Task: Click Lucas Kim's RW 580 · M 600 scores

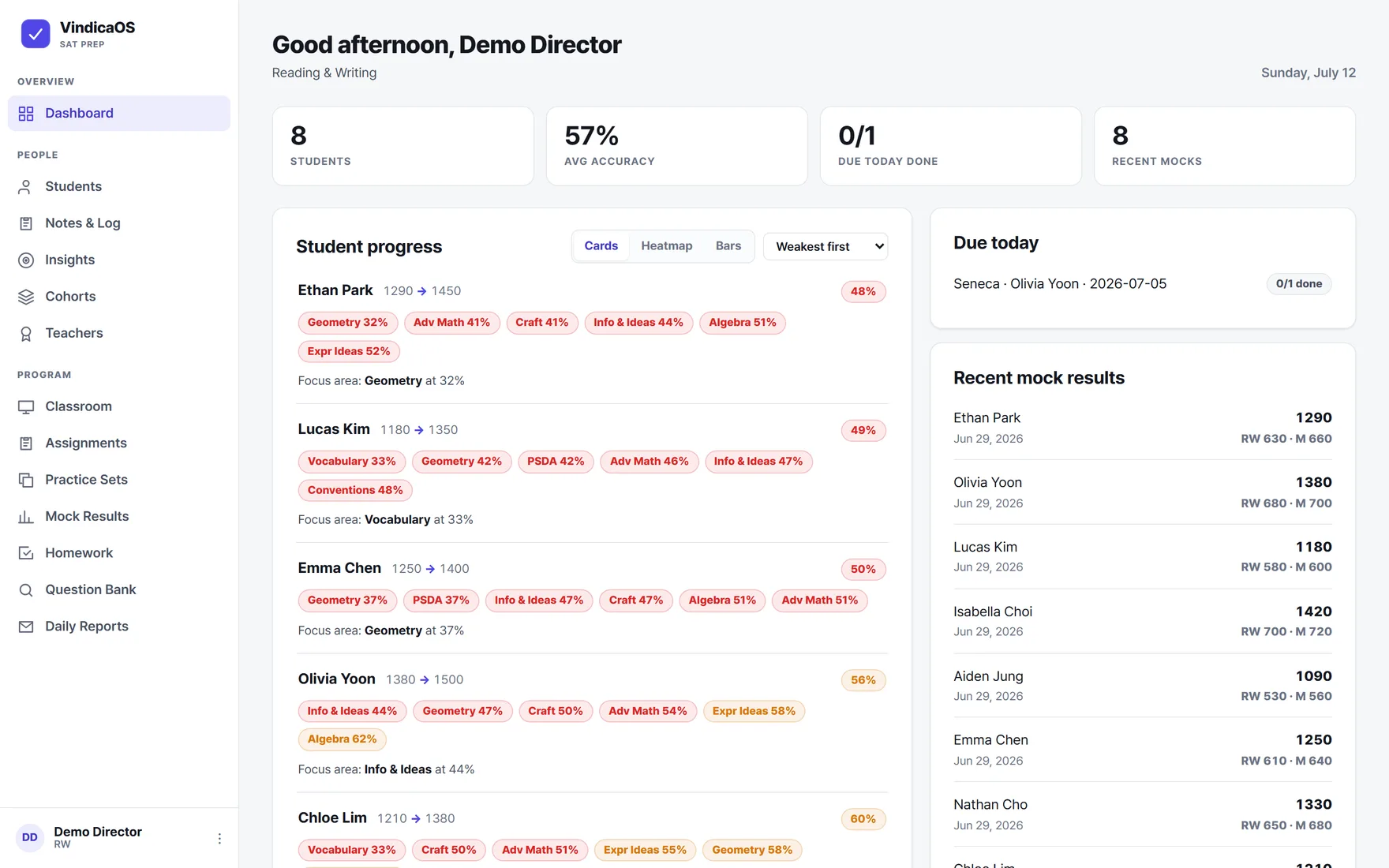Action: [1286, 567]
